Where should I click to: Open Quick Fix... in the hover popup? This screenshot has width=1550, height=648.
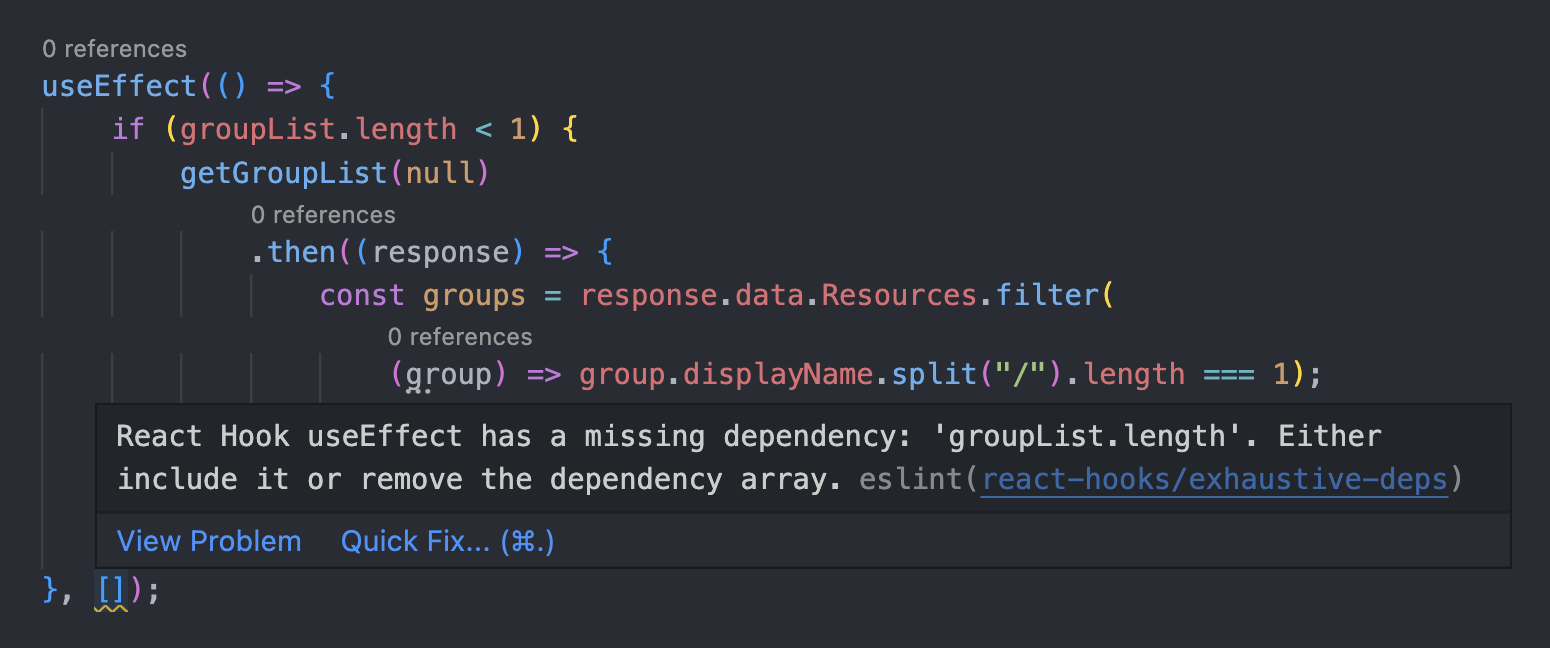447,541
